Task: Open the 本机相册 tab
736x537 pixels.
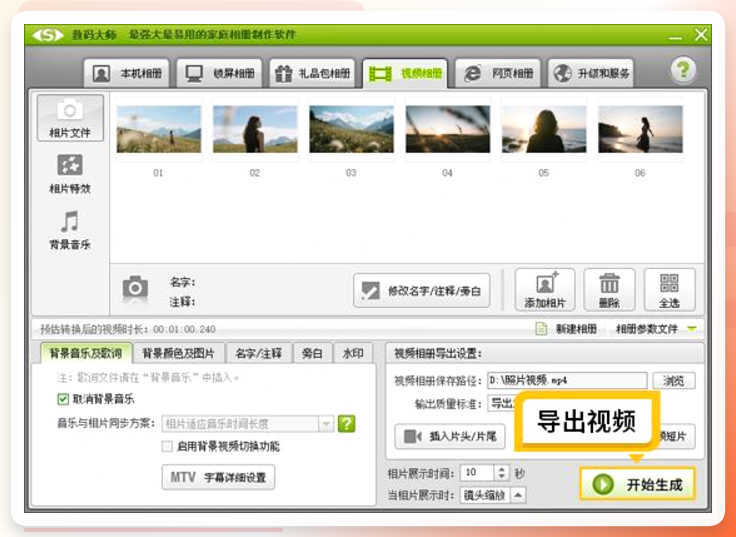Action: (127, 73)
